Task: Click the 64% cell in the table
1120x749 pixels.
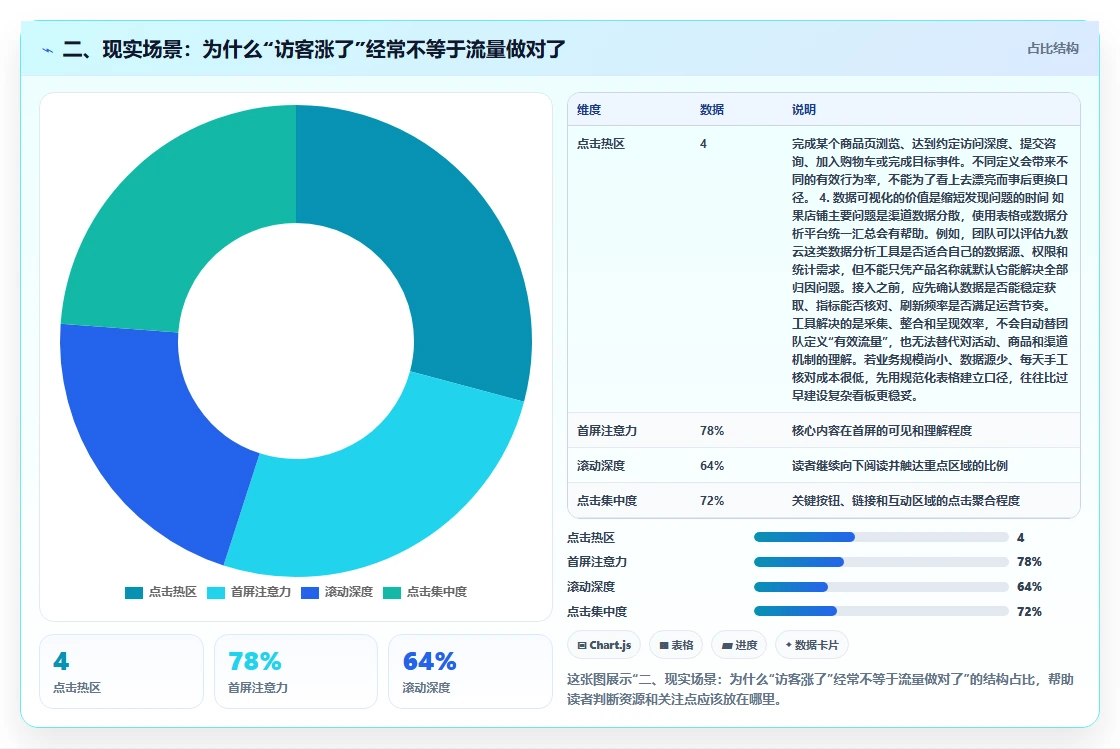Action: point(712,466)
